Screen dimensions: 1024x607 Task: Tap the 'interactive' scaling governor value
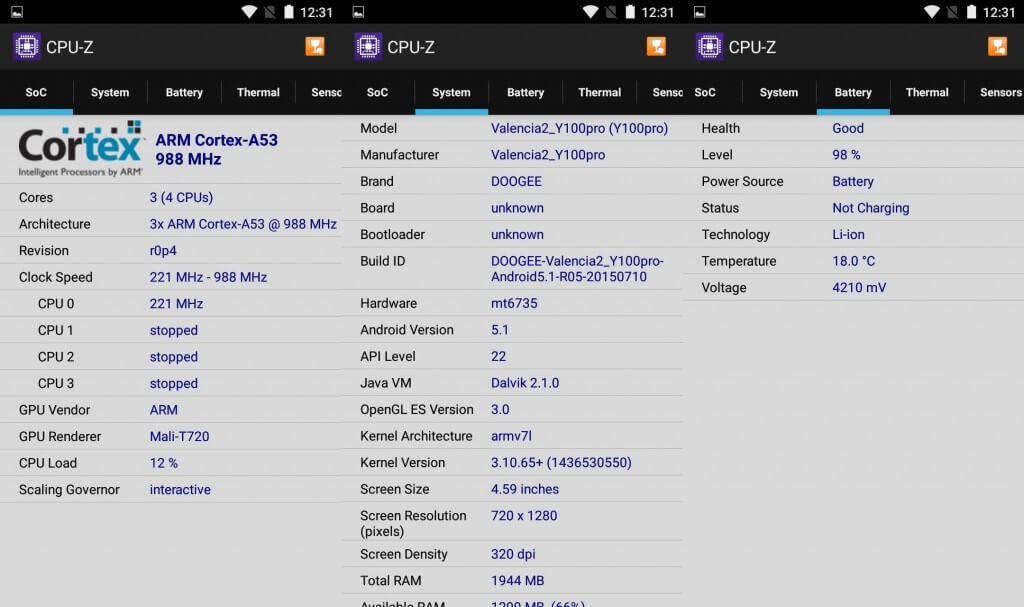click(x=180, y=489)
